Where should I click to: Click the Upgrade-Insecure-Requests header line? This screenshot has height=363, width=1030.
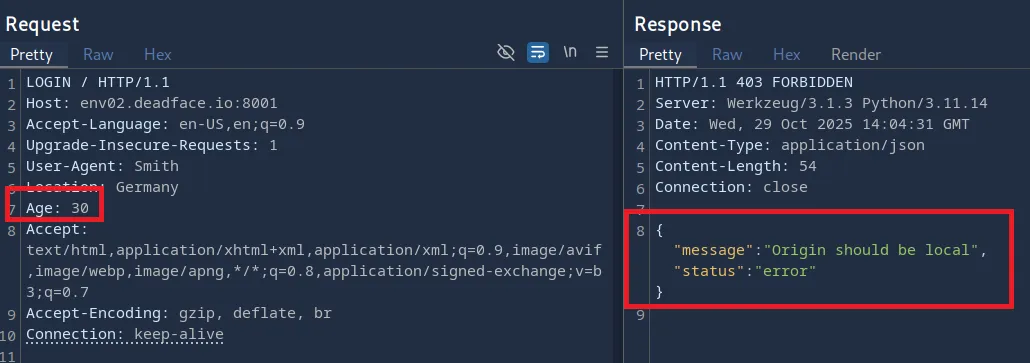152,145
